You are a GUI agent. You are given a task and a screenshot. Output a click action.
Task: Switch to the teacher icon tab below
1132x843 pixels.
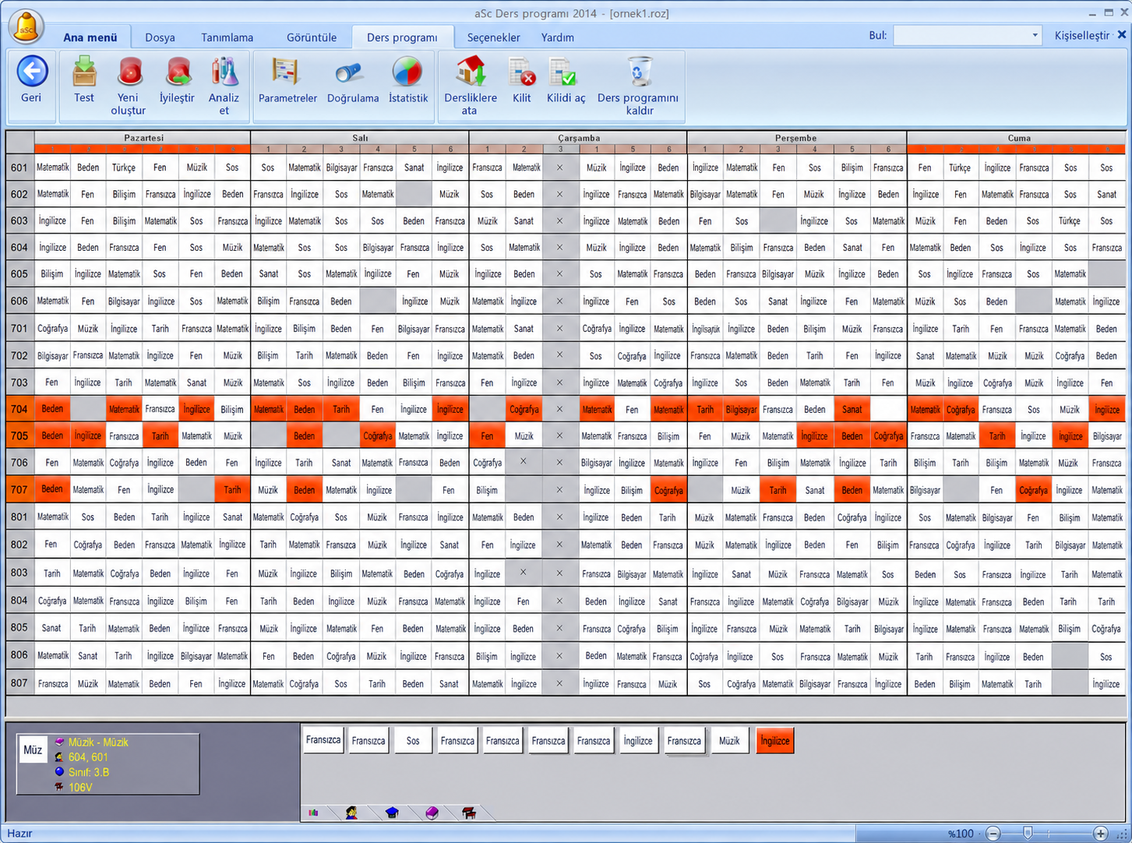[352, 813]
